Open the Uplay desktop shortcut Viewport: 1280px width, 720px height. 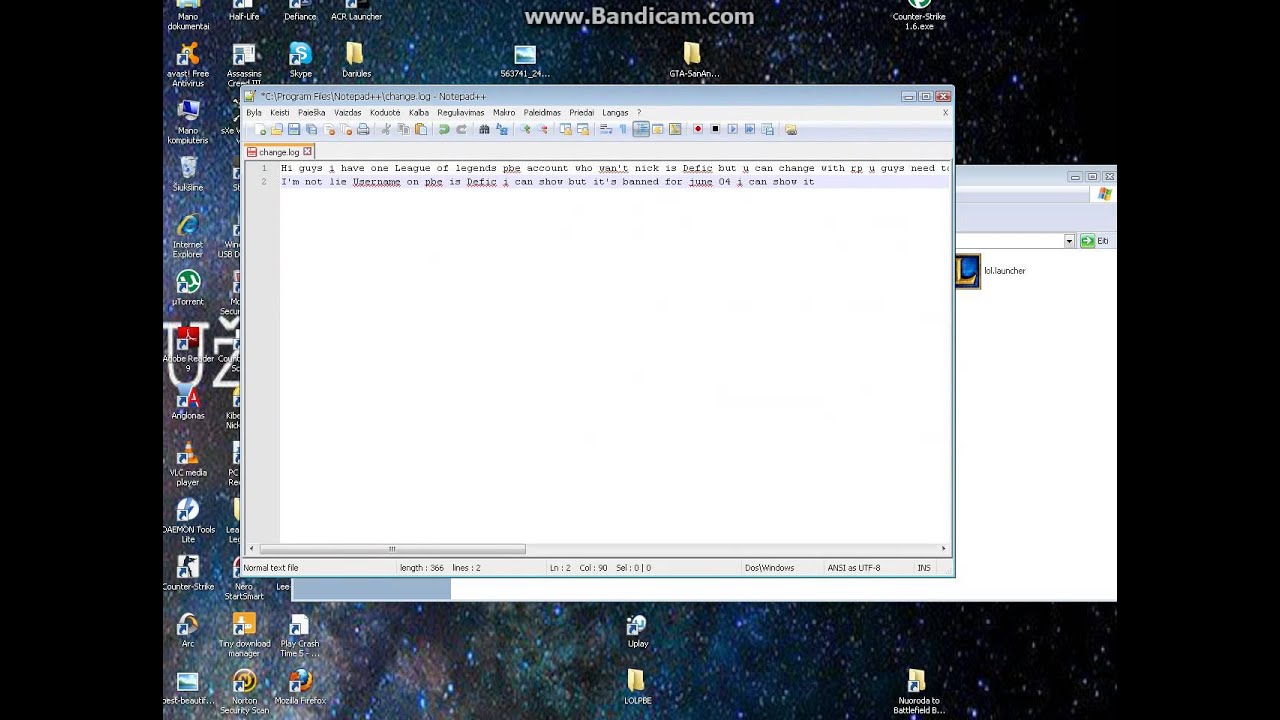[637, 631]
